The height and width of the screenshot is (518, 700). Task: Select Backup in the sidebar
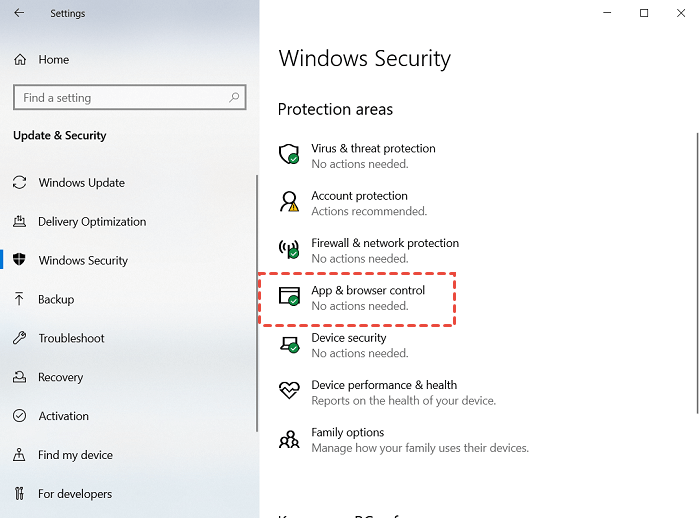click(x=56, y=299)
